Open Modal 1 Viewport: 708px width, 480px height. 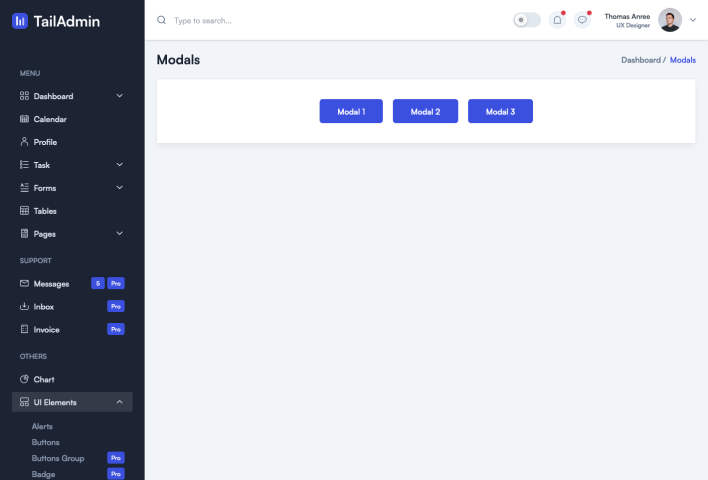coord(351,112)
